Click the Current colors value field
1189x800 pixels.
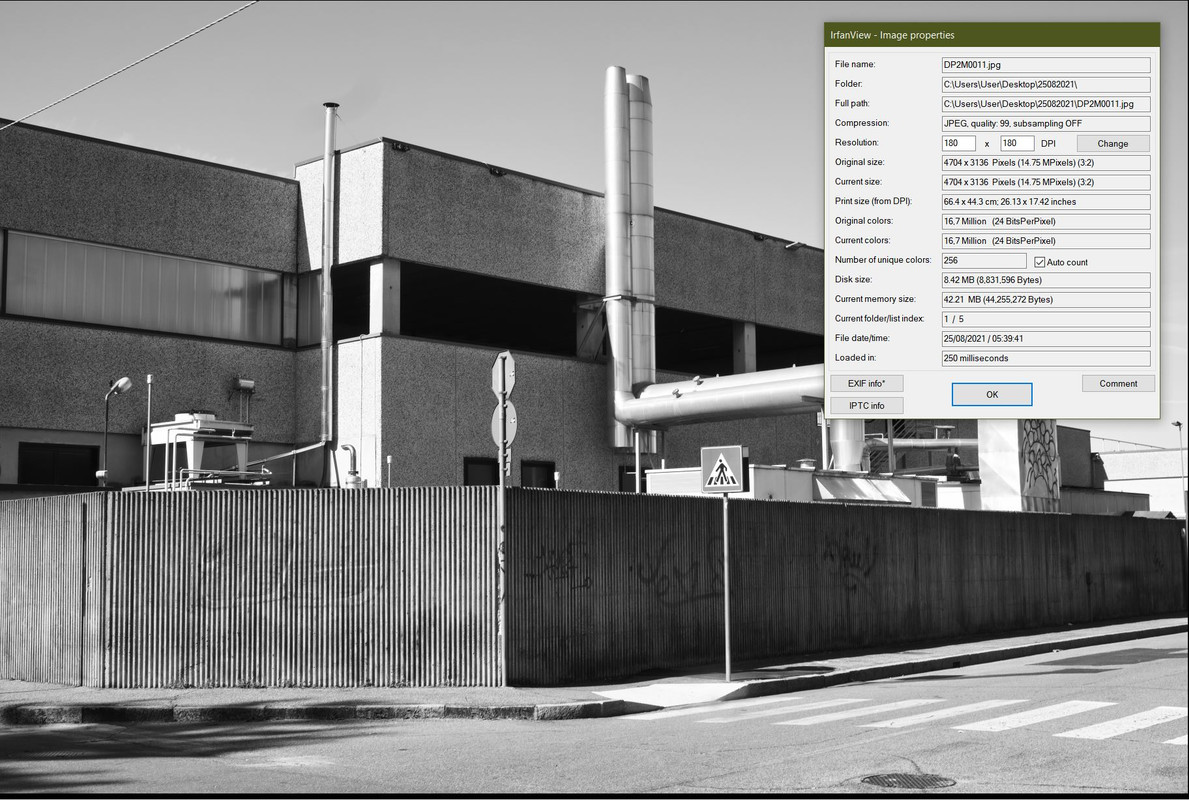click(1046, 241)
